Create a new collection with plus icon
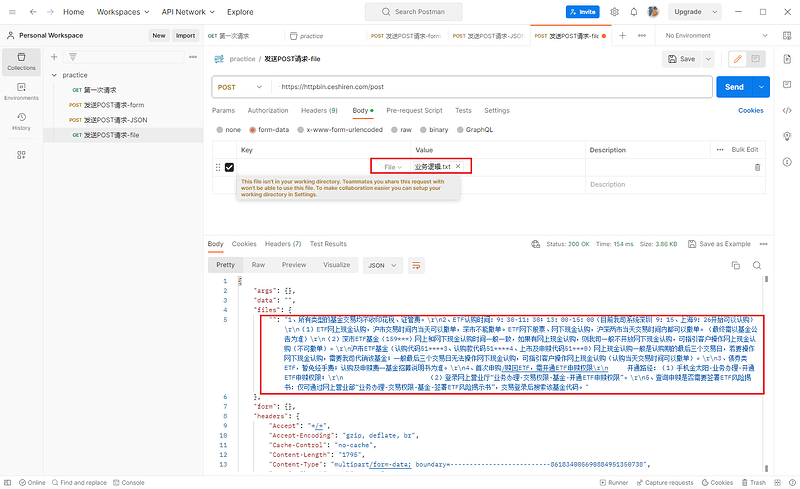This screenshot has height=489, width=800. [54, 57]
